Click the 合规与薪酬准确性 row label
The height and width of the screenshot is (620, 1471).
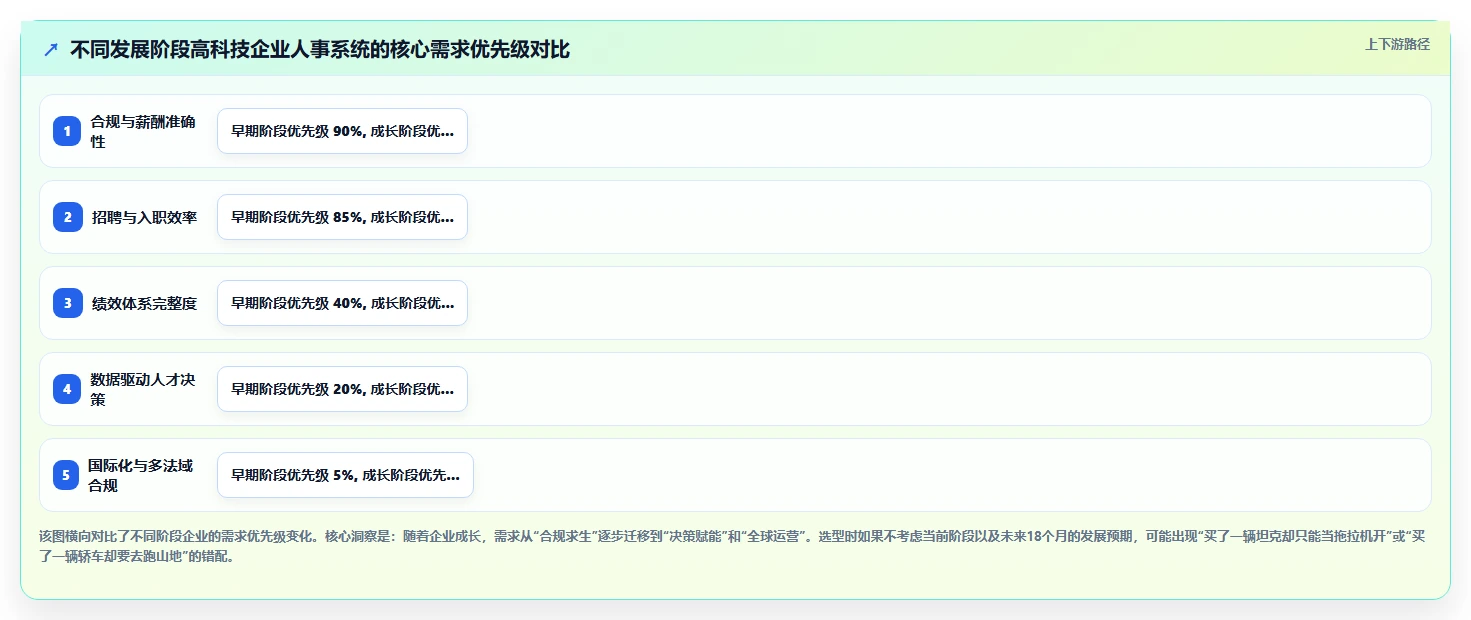pos(143,131)
